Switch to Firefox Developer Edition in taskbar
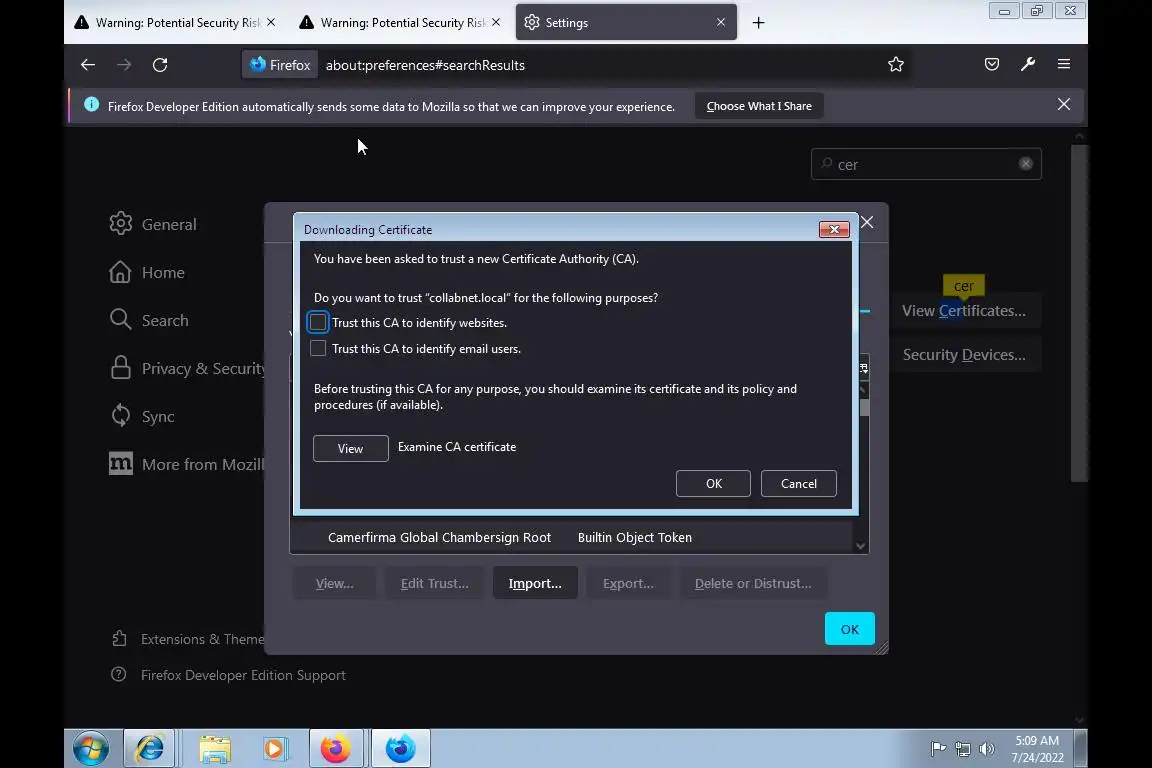The height and width of the screenshot is (768, 1152). point(400,749)
